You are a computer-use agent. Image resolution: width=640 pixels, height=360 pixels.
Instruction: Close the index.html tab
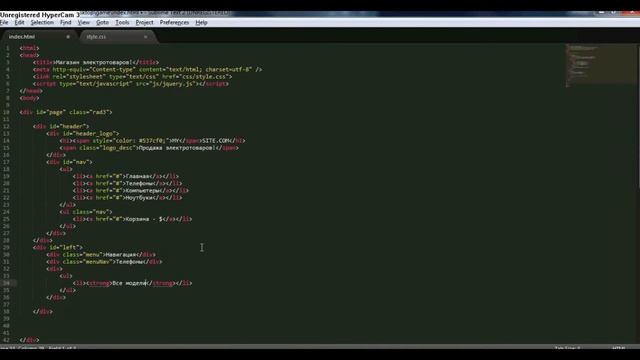point(68,37)
